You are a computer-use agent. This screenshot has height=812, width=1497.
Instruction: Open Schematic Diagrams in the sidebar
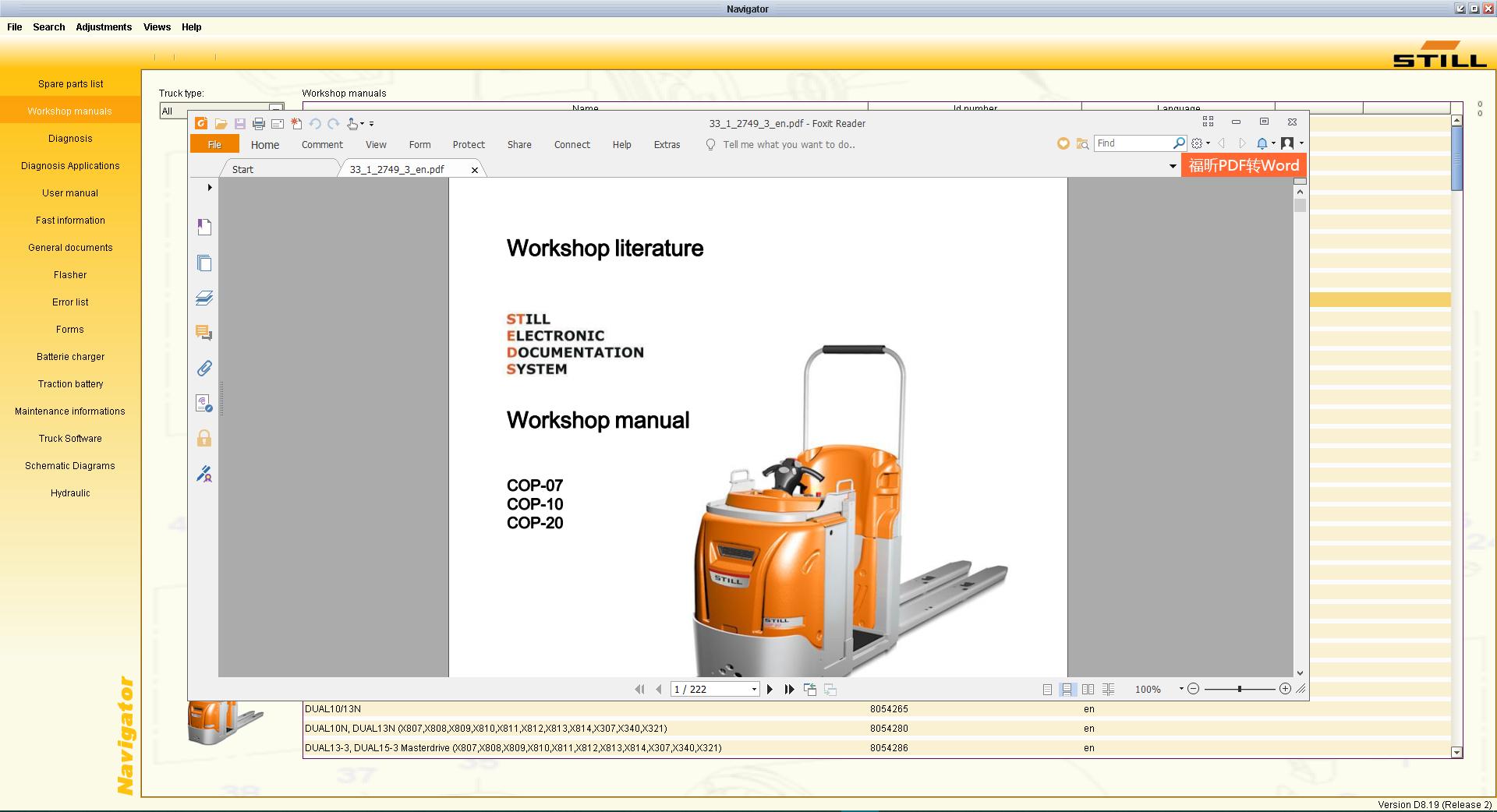pos(70,466)
